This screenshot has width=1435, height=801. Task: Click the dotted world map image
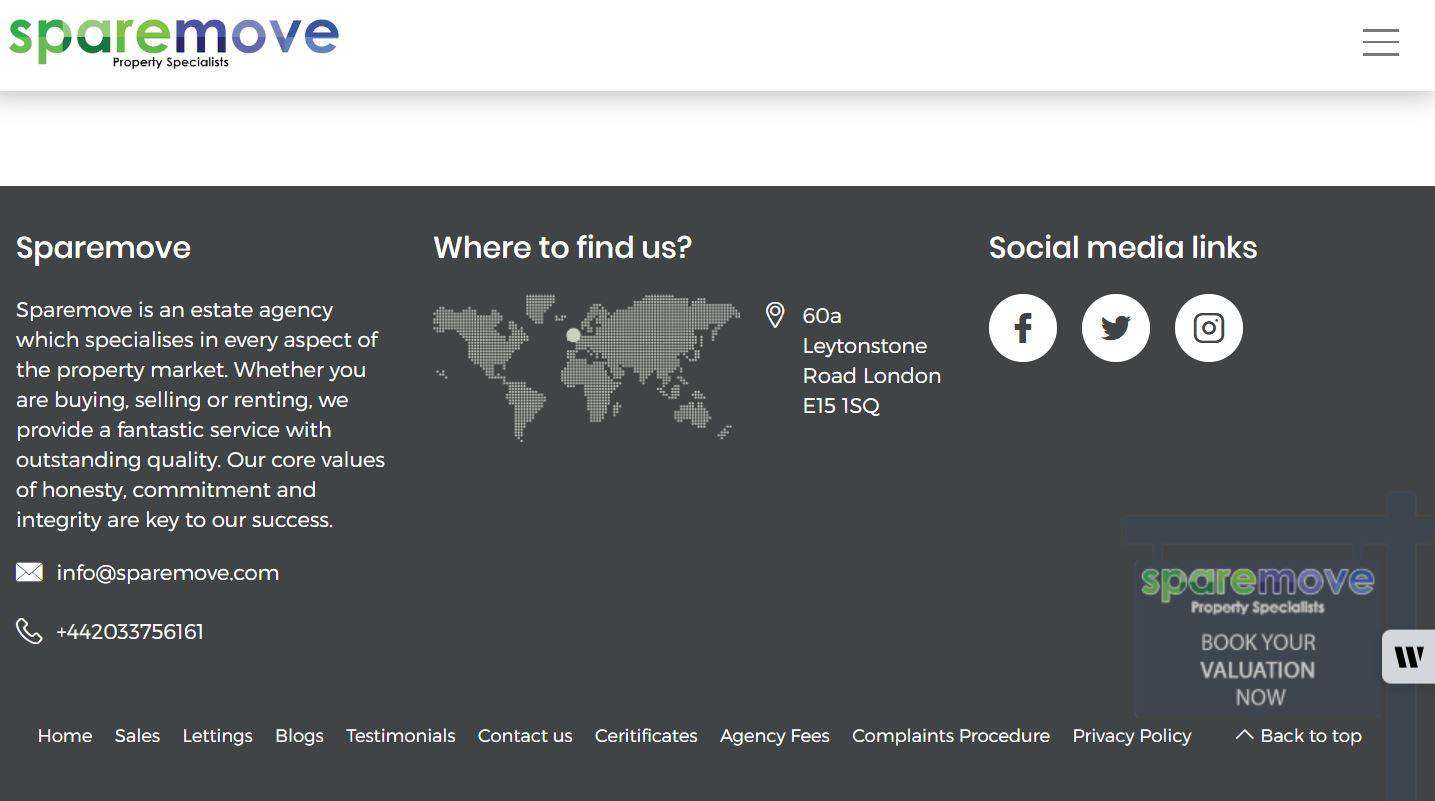pyautogui.click(x=586, y=366)
